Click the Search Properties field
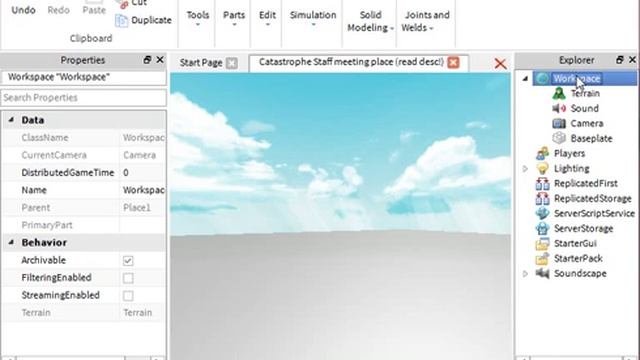This screenshot has height=360, width=640. tap(83, 98)
